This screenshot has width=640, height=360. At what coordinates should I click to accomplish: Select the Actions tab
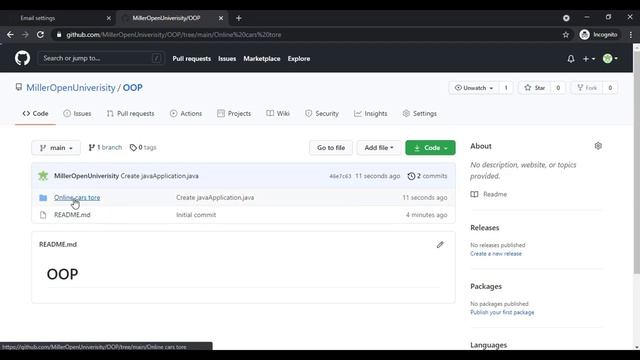[x=186, y=113]
